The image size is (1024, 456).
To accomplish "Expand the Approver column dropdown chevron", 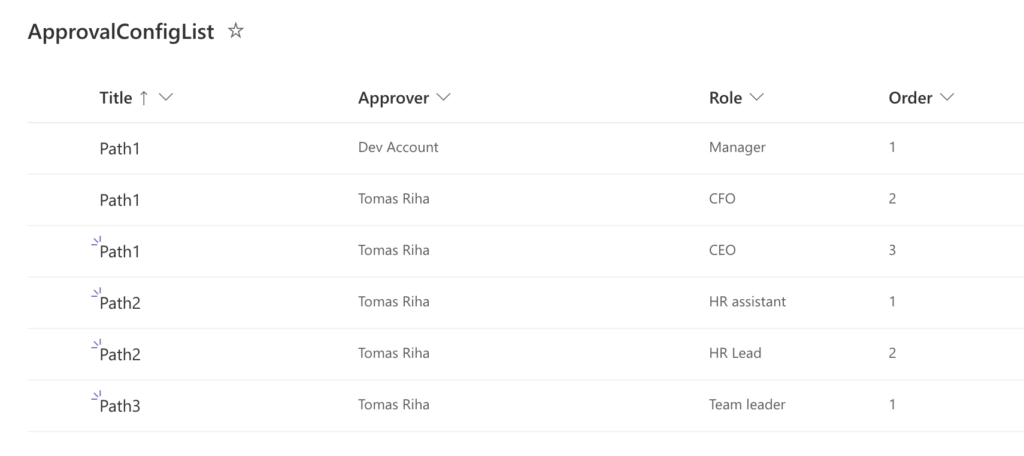I will coord(443,97).
